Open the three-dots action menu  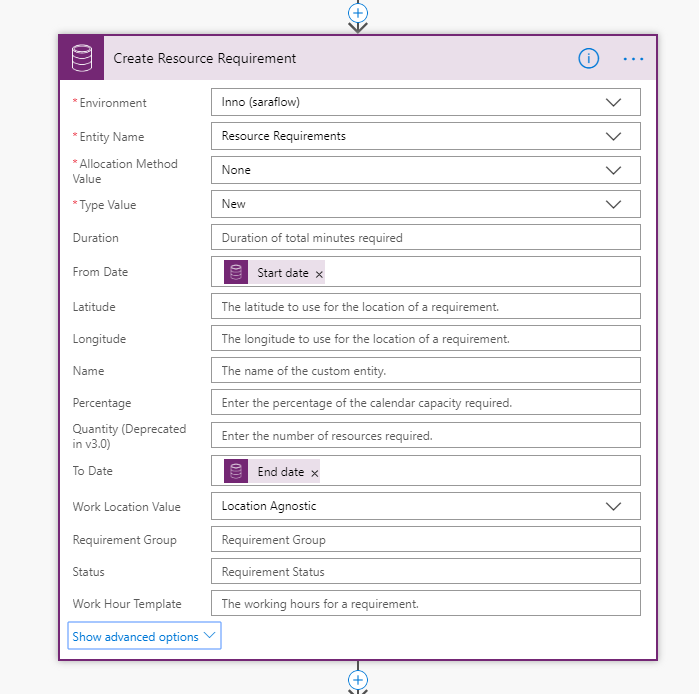click(633, 58)
